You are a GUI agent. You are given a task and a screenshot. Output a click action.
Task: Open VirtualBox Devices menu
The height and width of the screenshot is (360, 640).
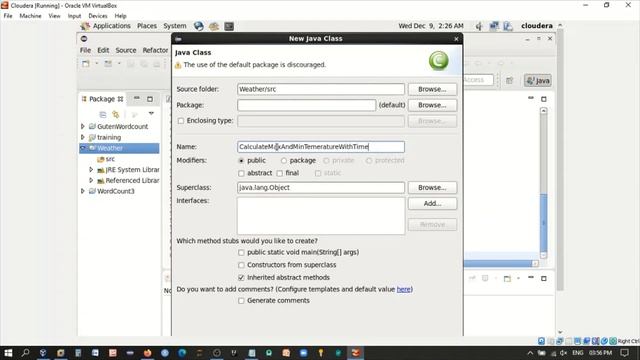tap(98, 16)
